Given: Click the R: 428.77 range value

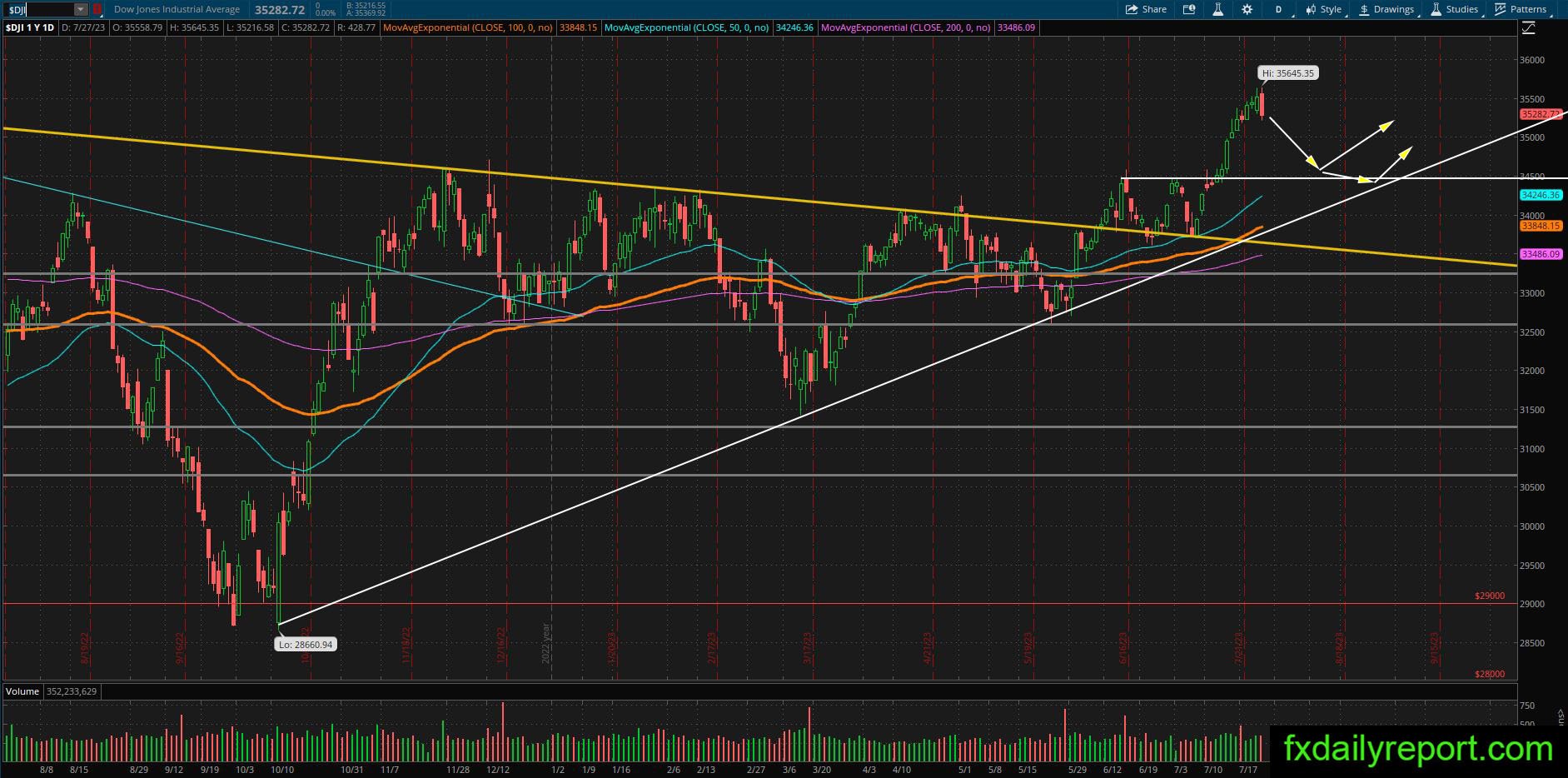Looking at the screenshot, I should pyautogui.click(x=358, y=27).
